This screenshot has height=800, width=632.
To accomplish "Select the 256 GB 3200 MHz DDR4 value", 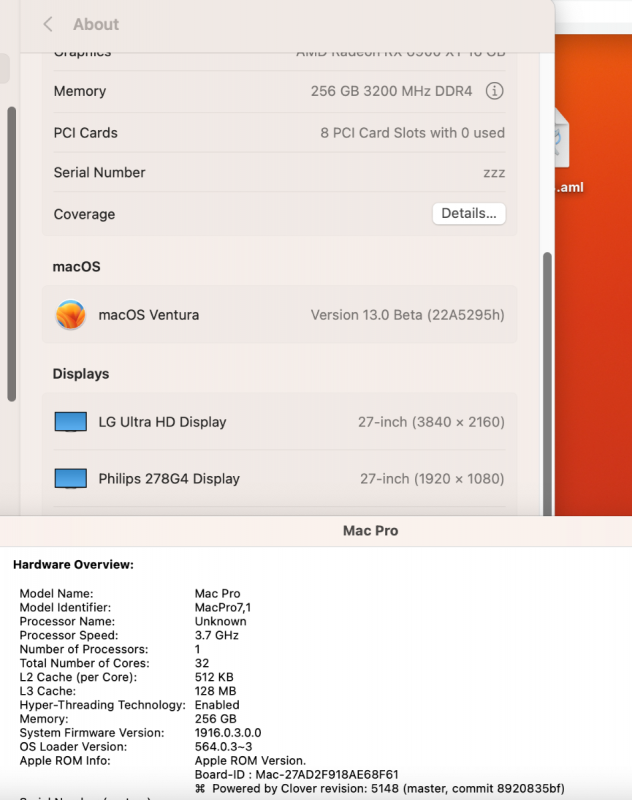I will tap(391, 91).
